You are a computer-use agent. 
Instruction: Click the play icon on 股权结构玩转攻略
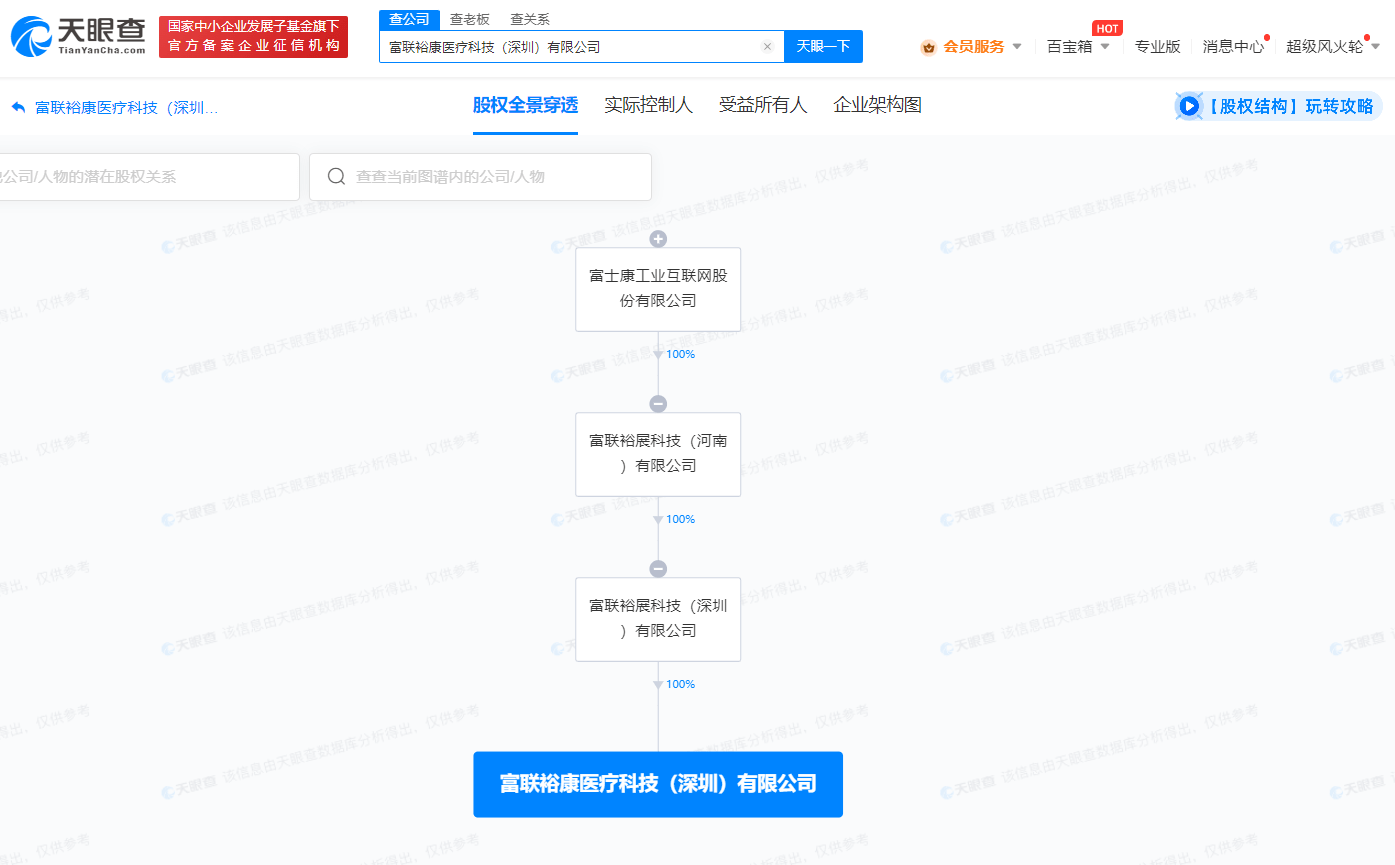1189,106
